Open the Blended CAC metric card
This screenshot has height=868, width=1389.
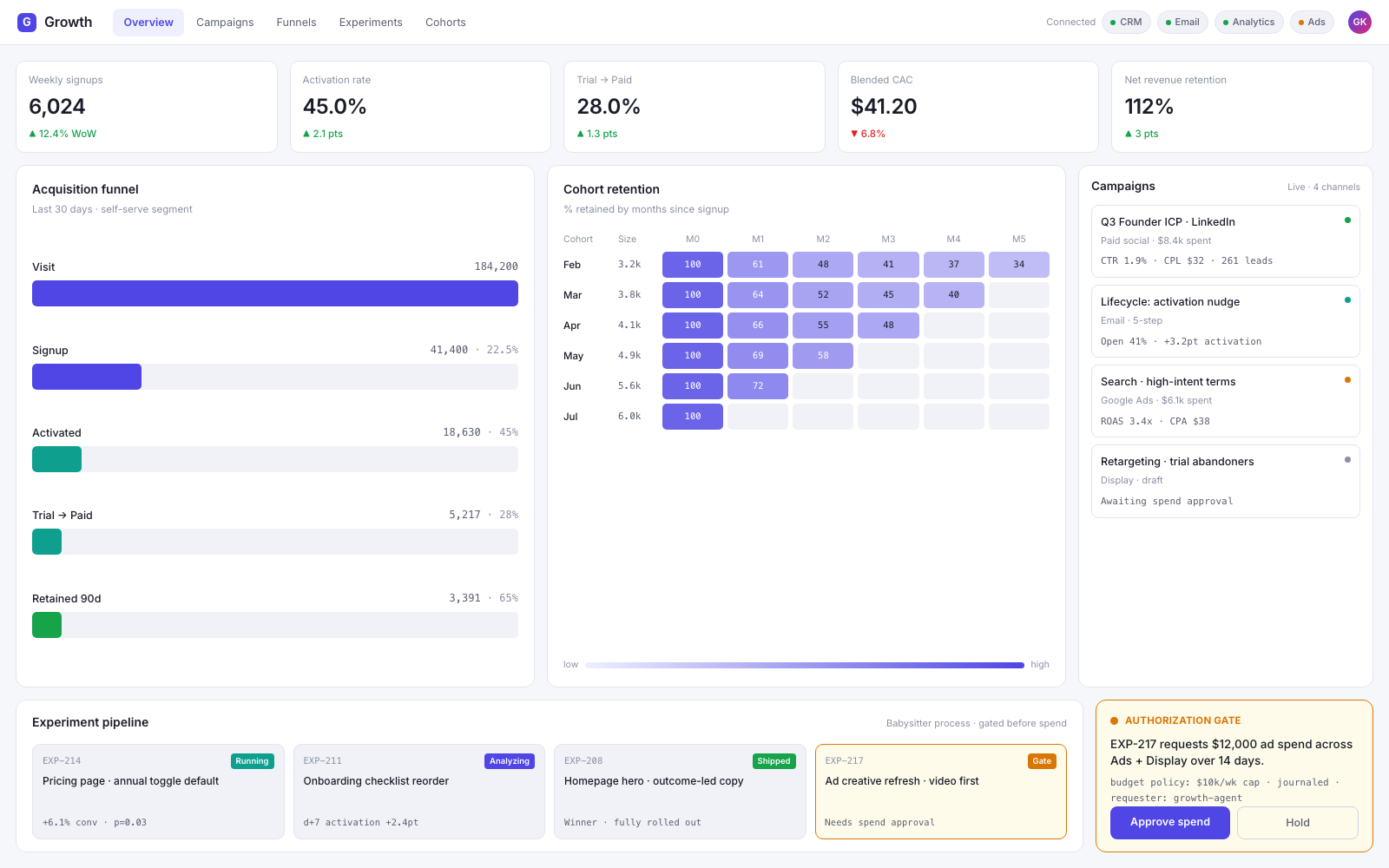tap(968, 107)
